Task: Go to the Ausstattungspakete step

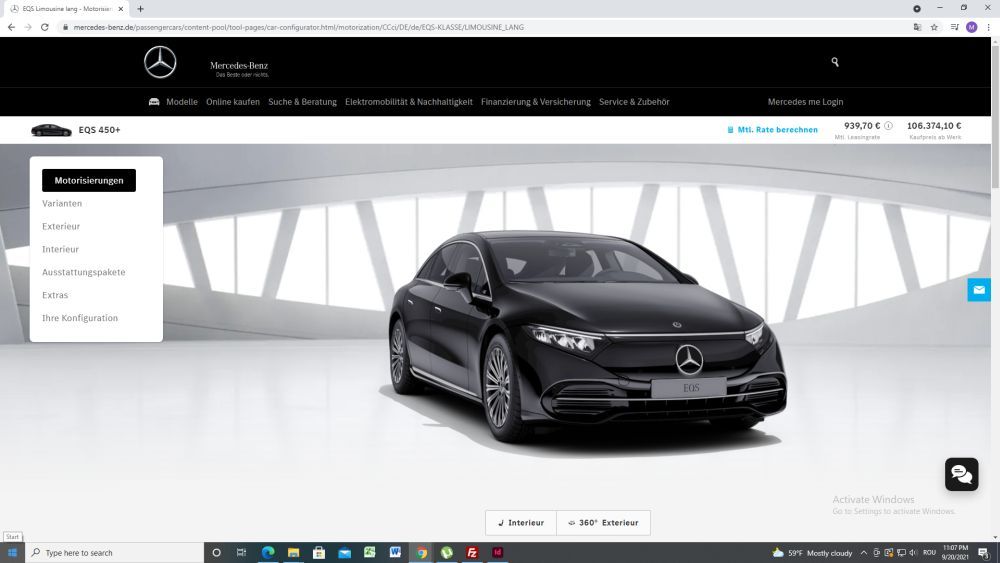Action: point(84,272)
